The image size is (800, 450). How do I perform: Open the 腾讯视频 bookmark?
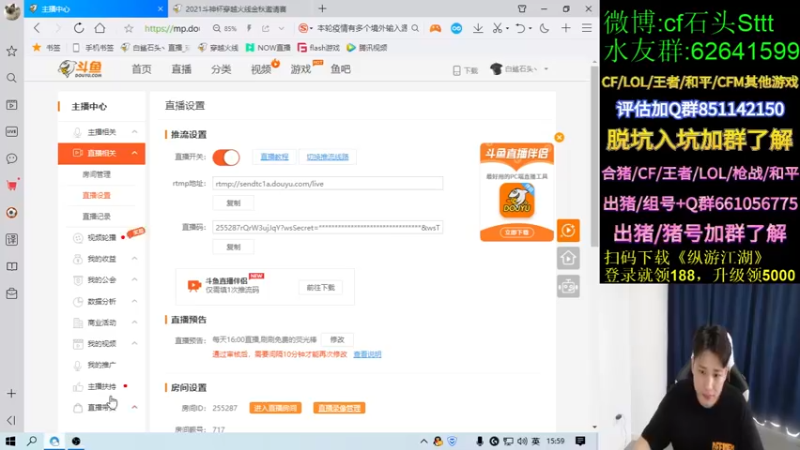pyautogui.click(x=367, y=47)
